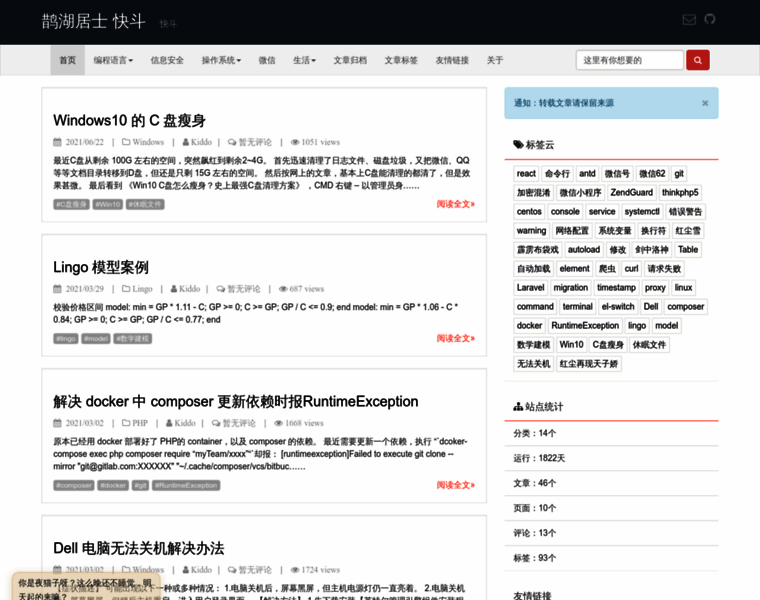Open the 信息安全 nav item
Image resolution: width=760 pixels, height=600 pixels.
(167, 60)
